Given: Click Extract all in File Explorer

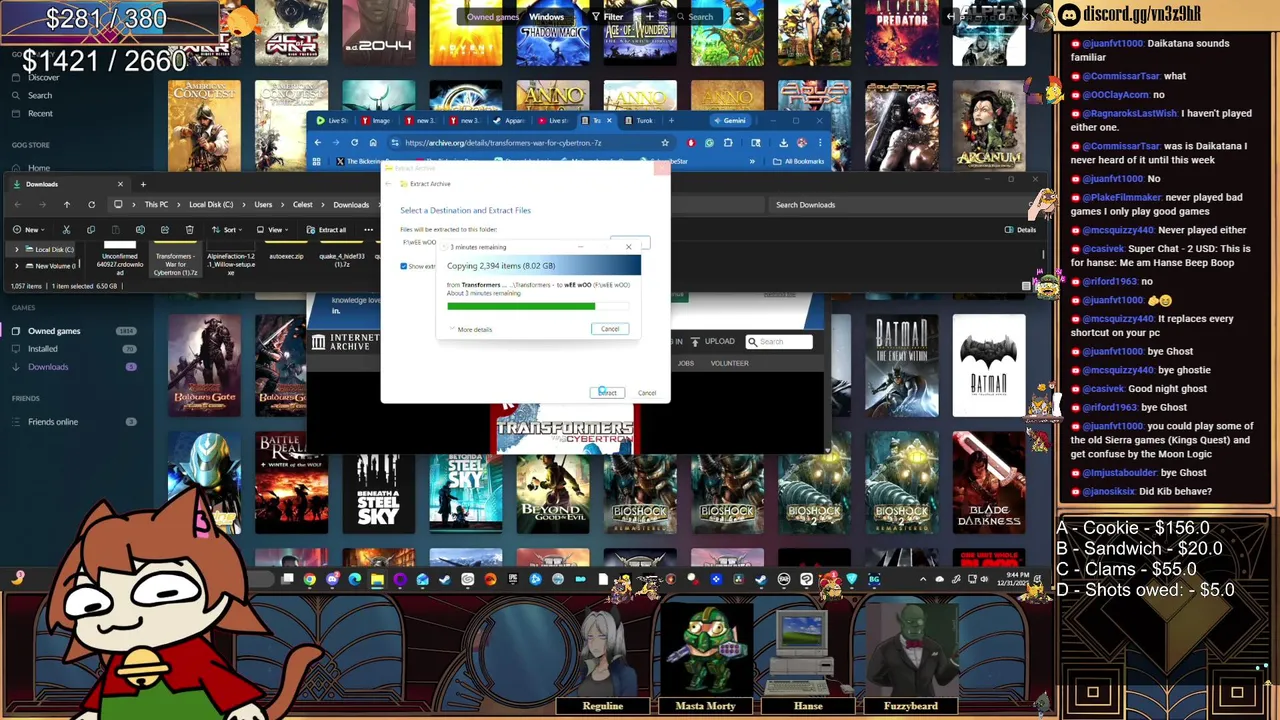Looking at the screenshot, I should [327, 230].
